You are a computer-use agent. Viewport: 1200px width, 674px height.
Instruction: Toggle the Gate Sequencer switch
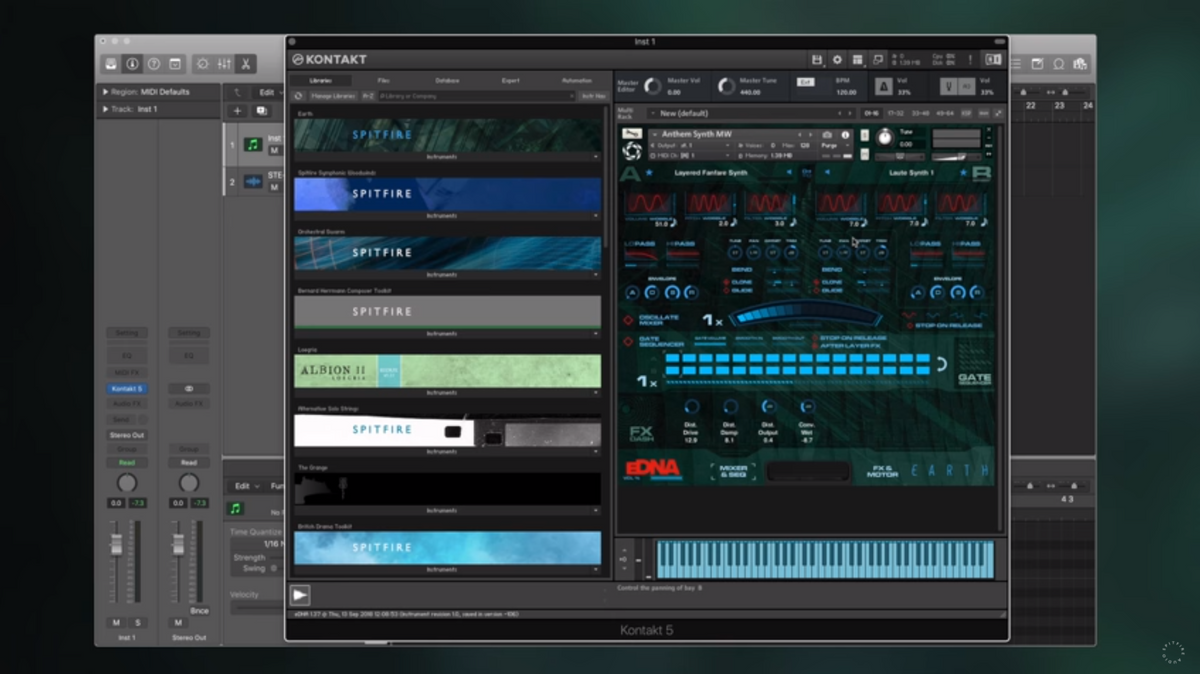click(x=628, y=342)
